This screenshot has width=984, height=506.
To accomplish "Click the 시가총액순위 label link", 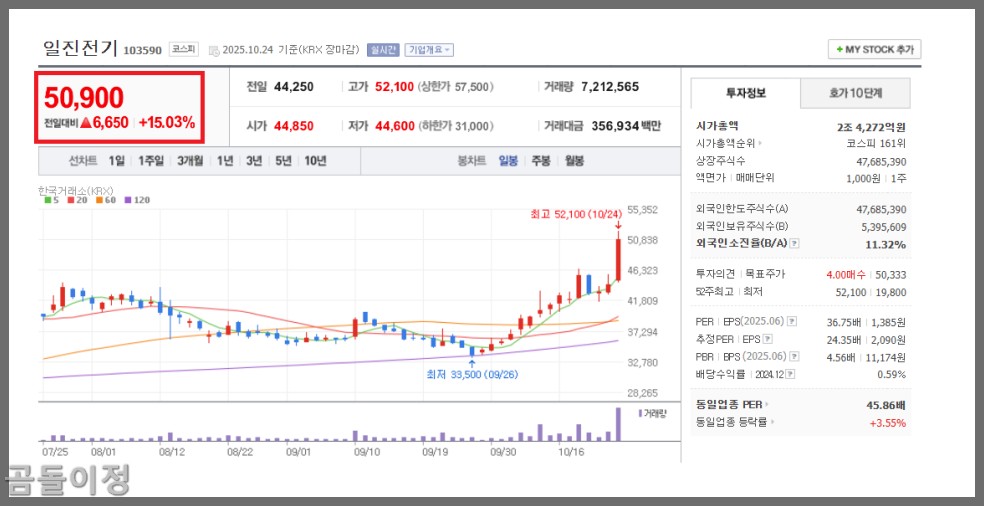I will [726, 143].
